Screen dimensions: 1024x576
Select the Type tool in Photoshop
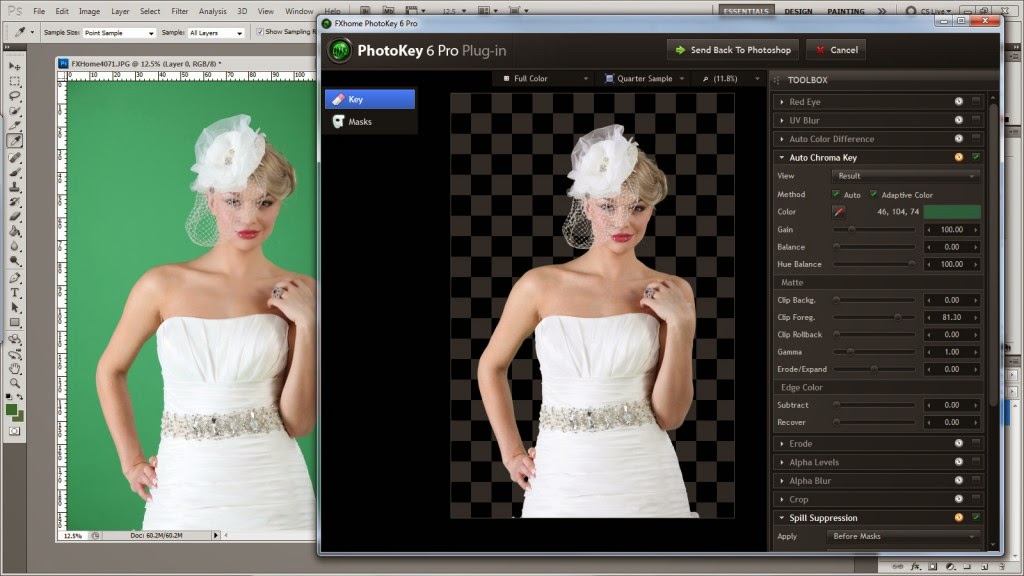[13, 291]
